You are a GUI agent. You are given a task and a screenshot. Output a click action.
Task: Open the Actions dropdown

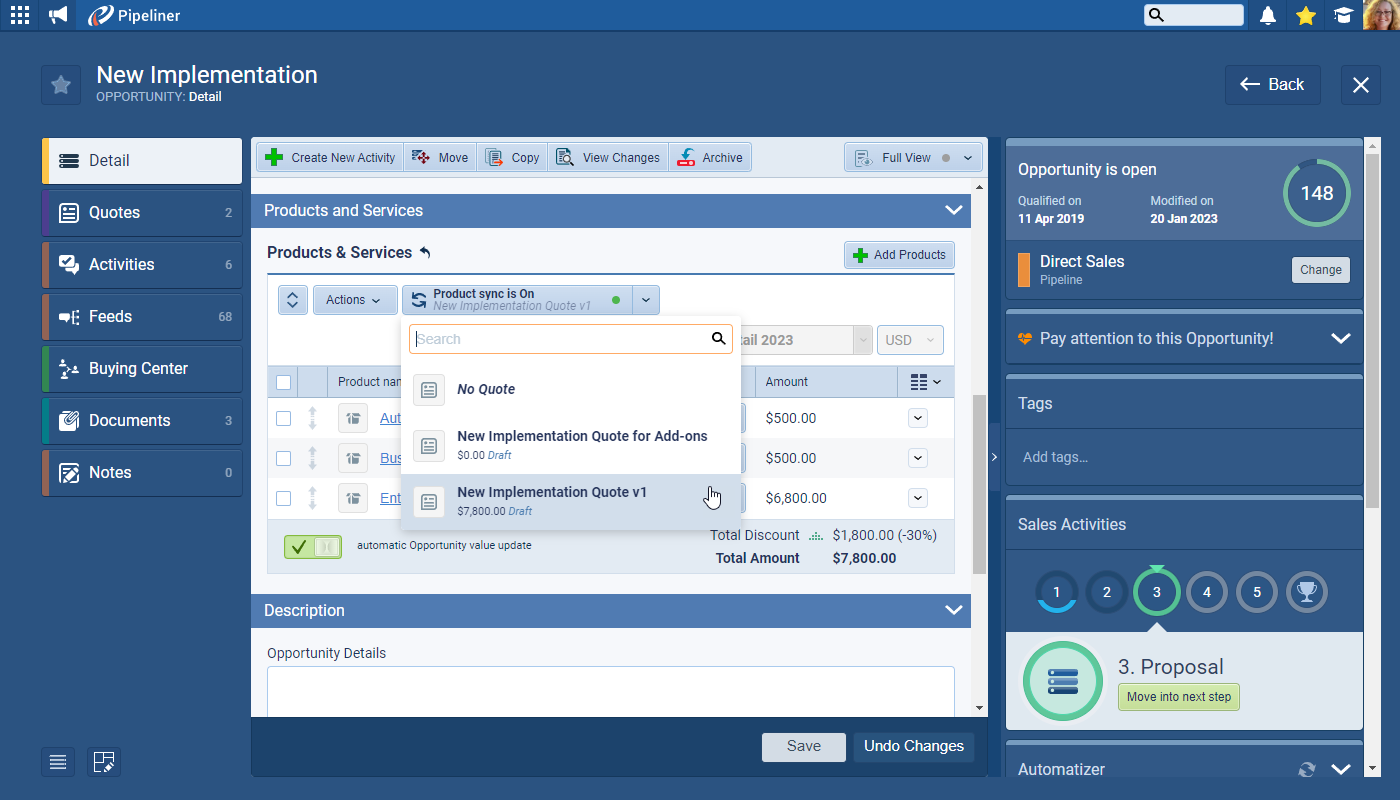tap(353, 300)
